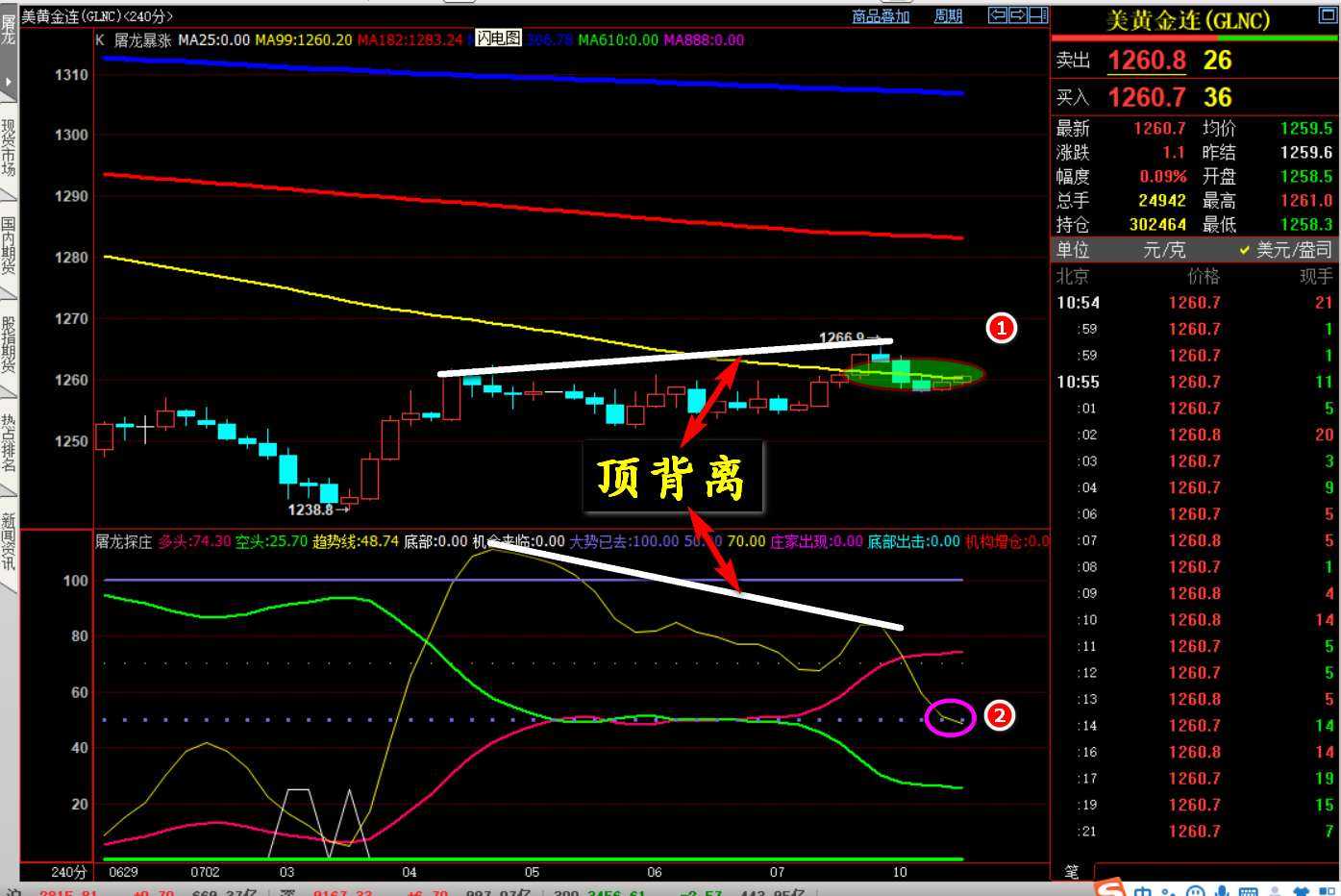The image size is (1341, 896).
Task: Click the 趋势线:48.74 indicator value
Action: [356, 541]
